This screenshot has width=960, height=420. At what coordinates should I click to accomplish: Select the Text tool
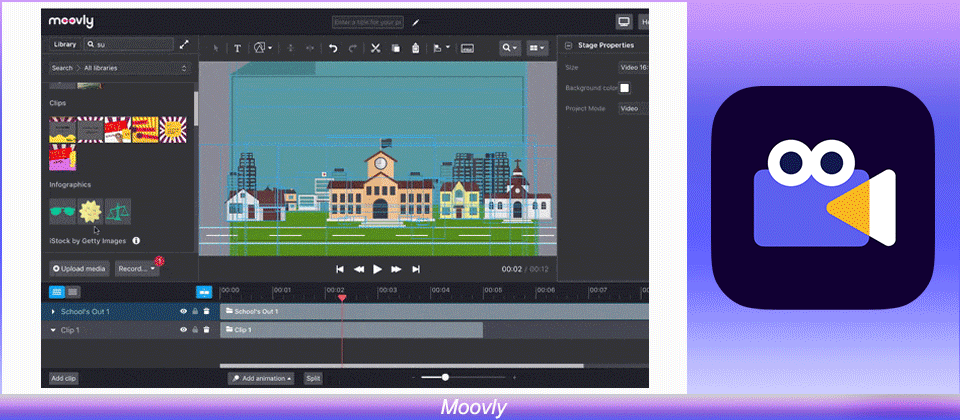click(x=238, y=48)
